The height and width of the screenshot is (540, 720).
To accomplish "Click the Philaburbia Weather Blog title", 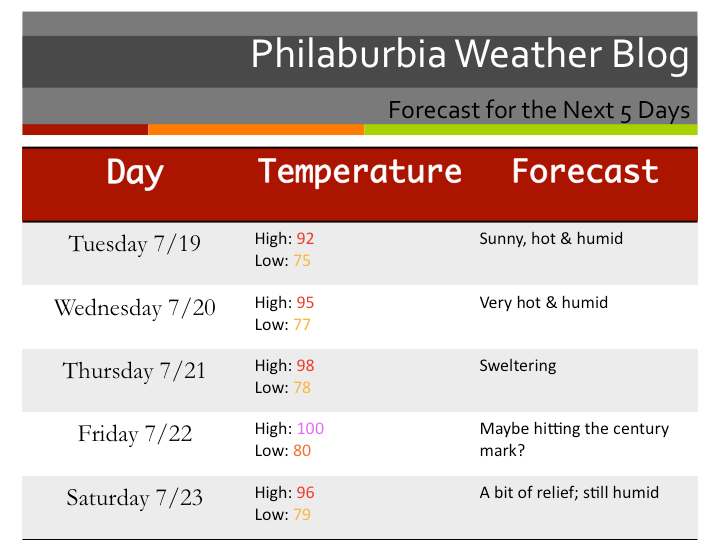I will point(469,55).
